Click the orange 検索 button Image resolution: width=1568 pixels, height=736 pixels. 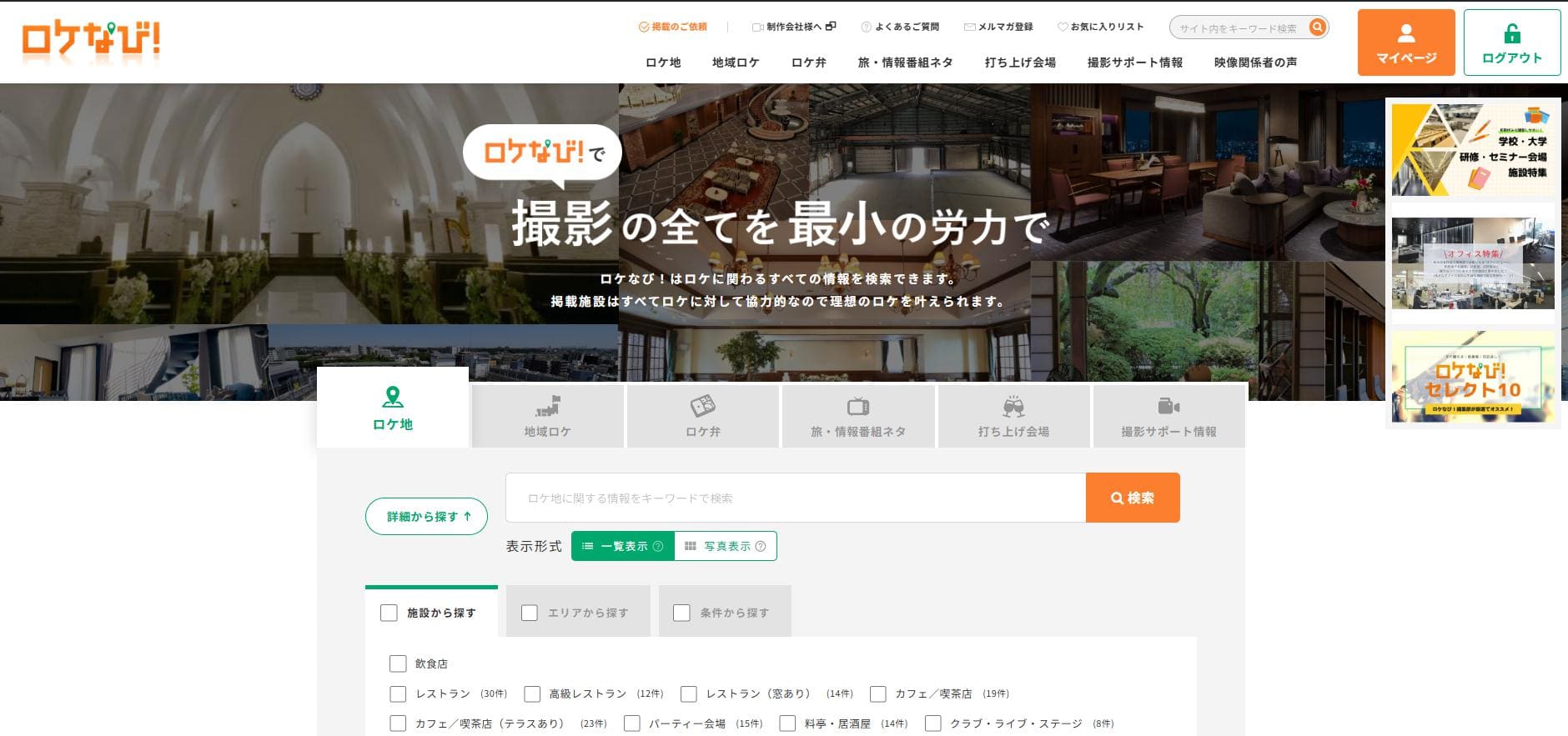pos(1132,498)
